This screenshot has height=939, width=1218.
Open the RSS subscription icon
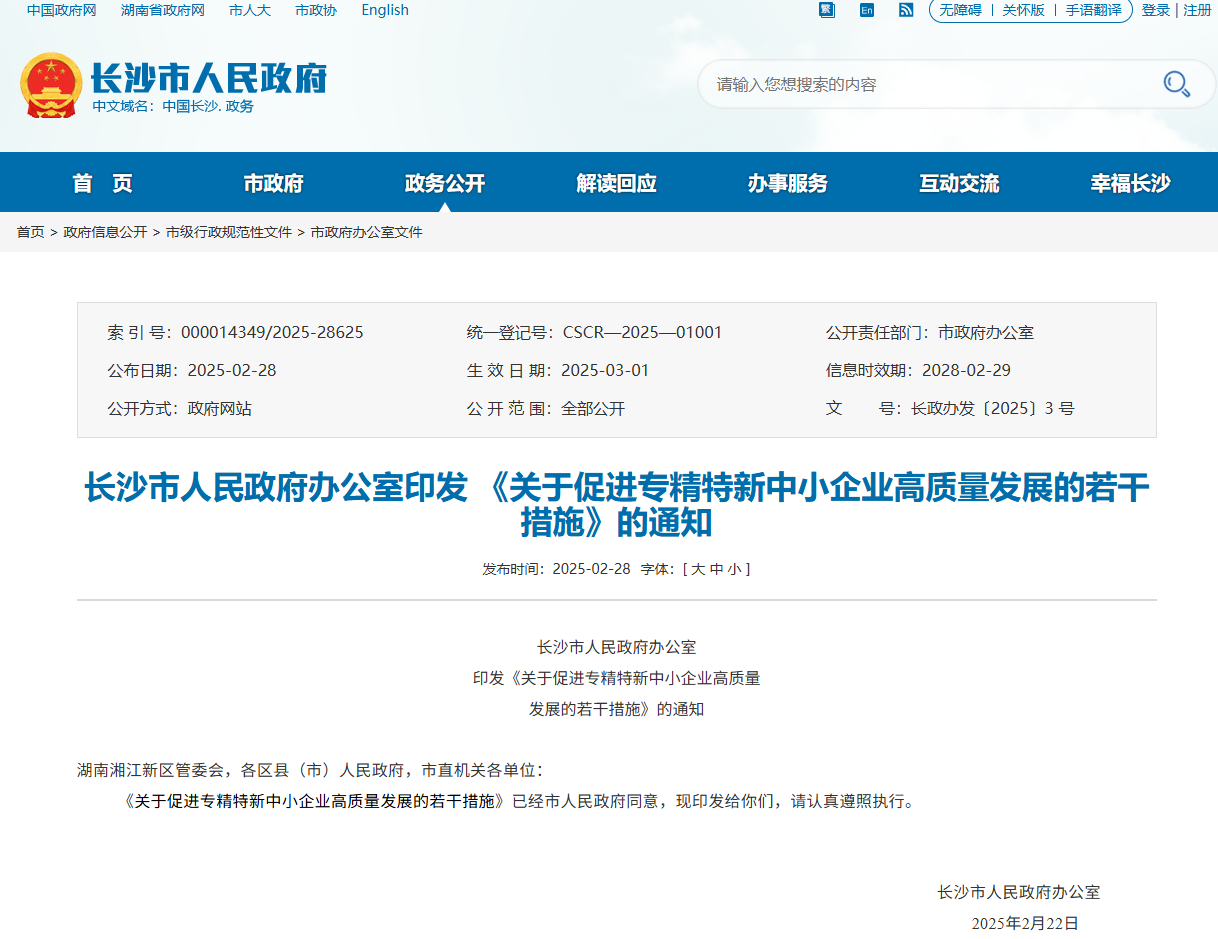pyautogui.click(x=906, y=10)
